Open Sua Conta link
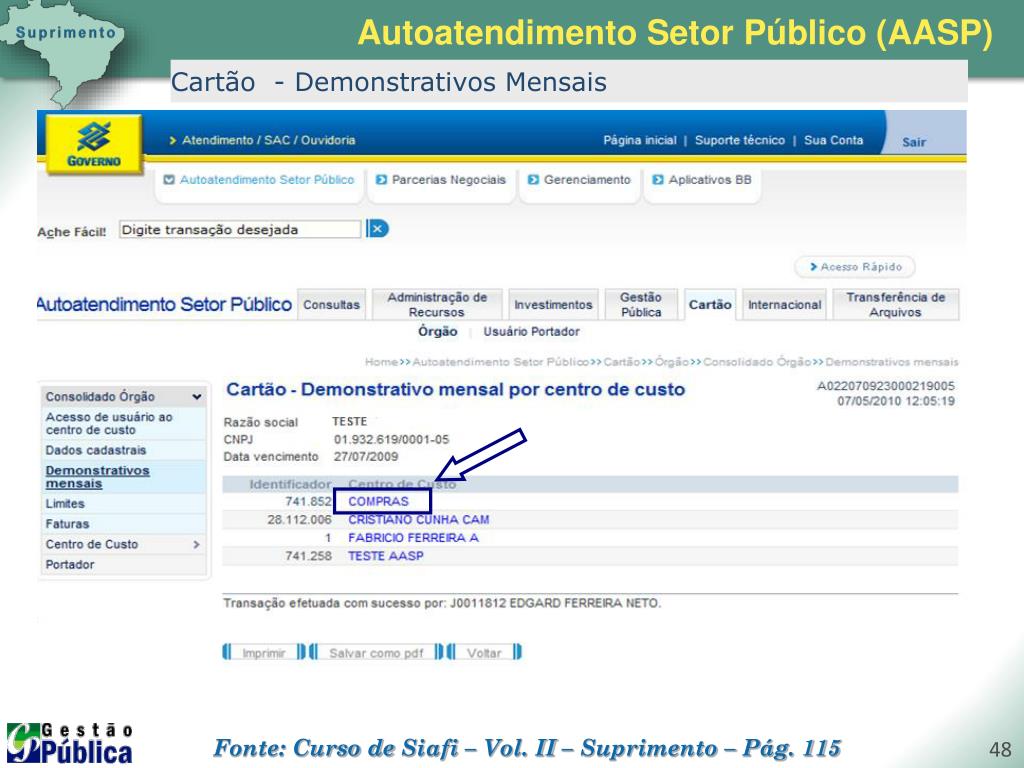The height and width of the screenshot is (768, 1024). (x=833, y=140)
